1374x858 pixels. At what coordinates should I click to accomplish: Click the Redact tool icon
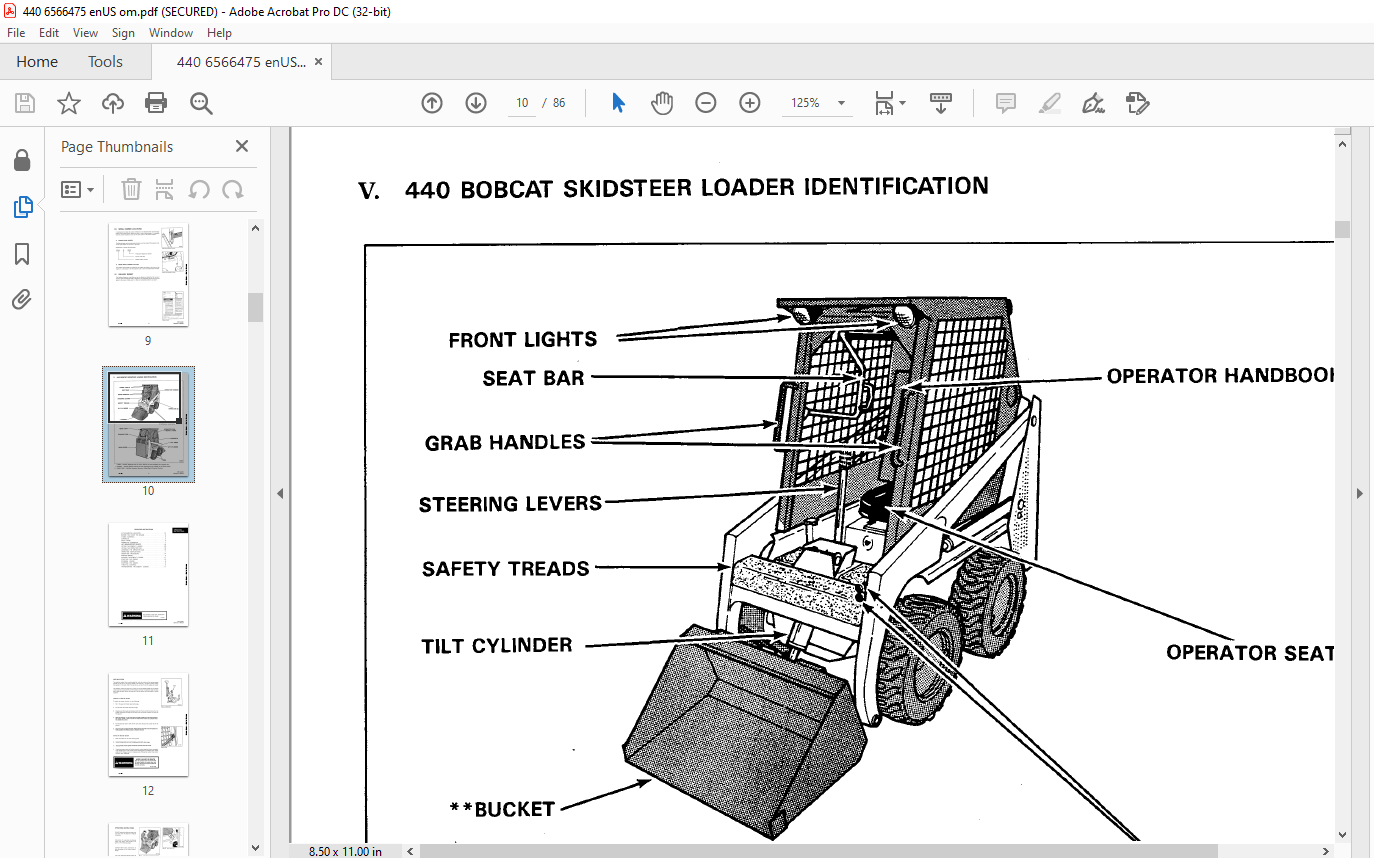click(1138, 103)
